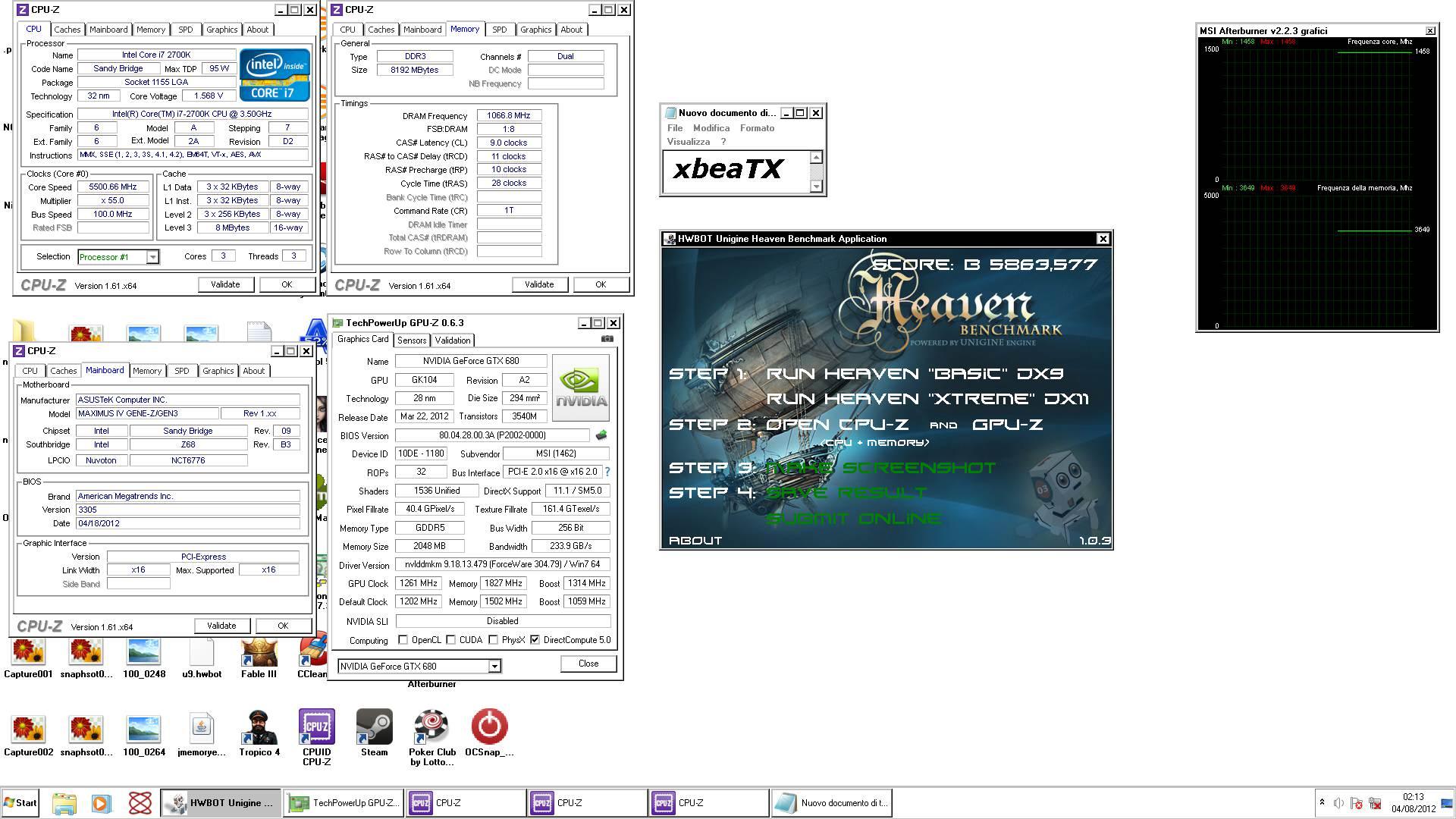This screenshot has width=1456, height=819.
Task: Click Run Heaven Xtreme DX11
Action: tap(927, 399)
